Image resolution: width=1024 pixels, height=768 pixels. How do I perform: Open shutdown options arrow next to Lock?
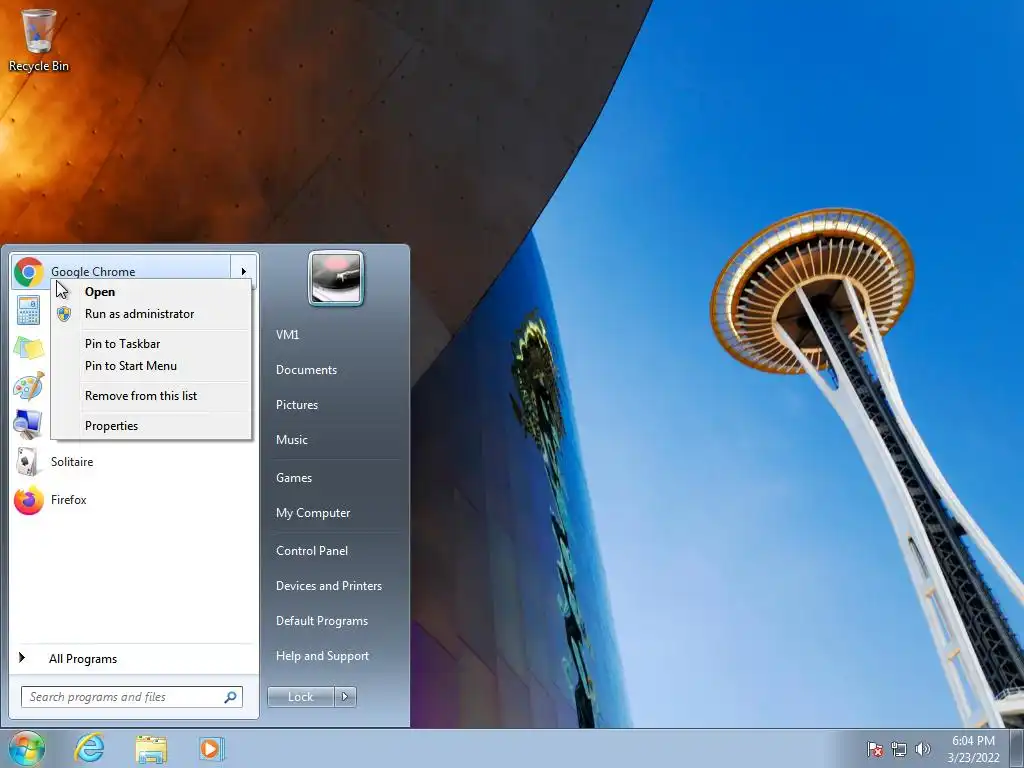(345, 697)
